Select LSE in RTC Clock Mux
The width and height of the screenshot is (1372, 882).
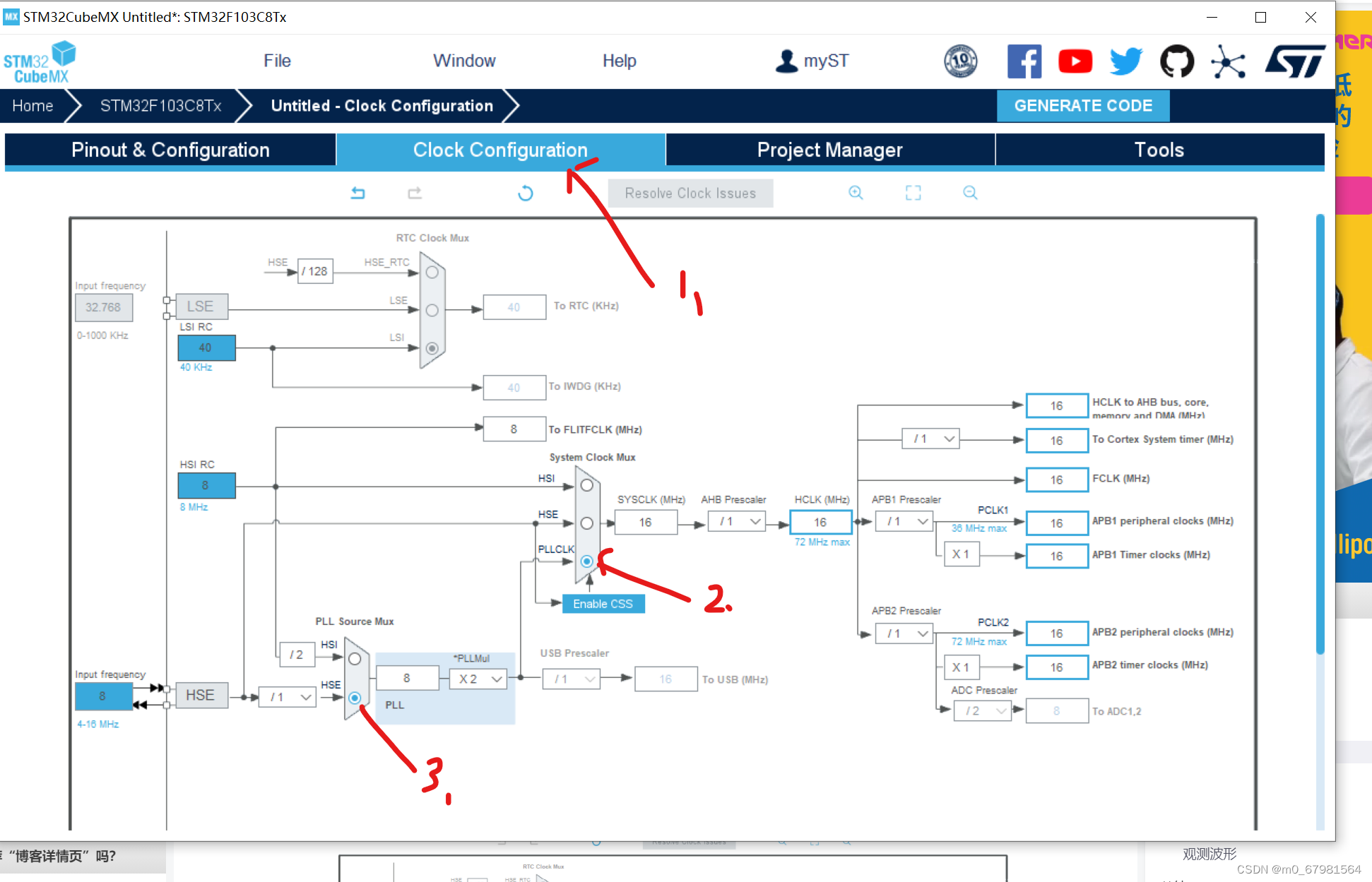[432, 310]
